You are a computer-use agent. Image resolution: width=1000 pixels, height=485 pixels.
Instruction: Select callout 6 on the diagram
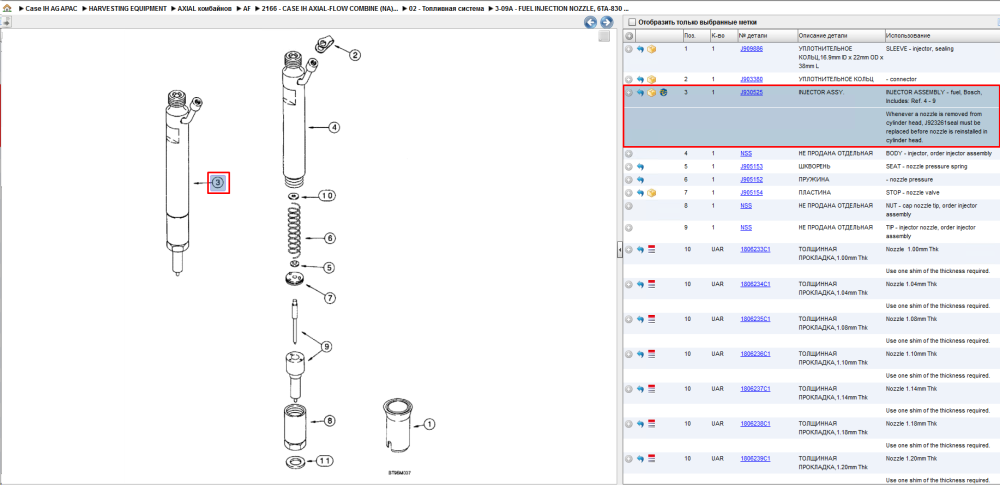(x=329, y=238)
